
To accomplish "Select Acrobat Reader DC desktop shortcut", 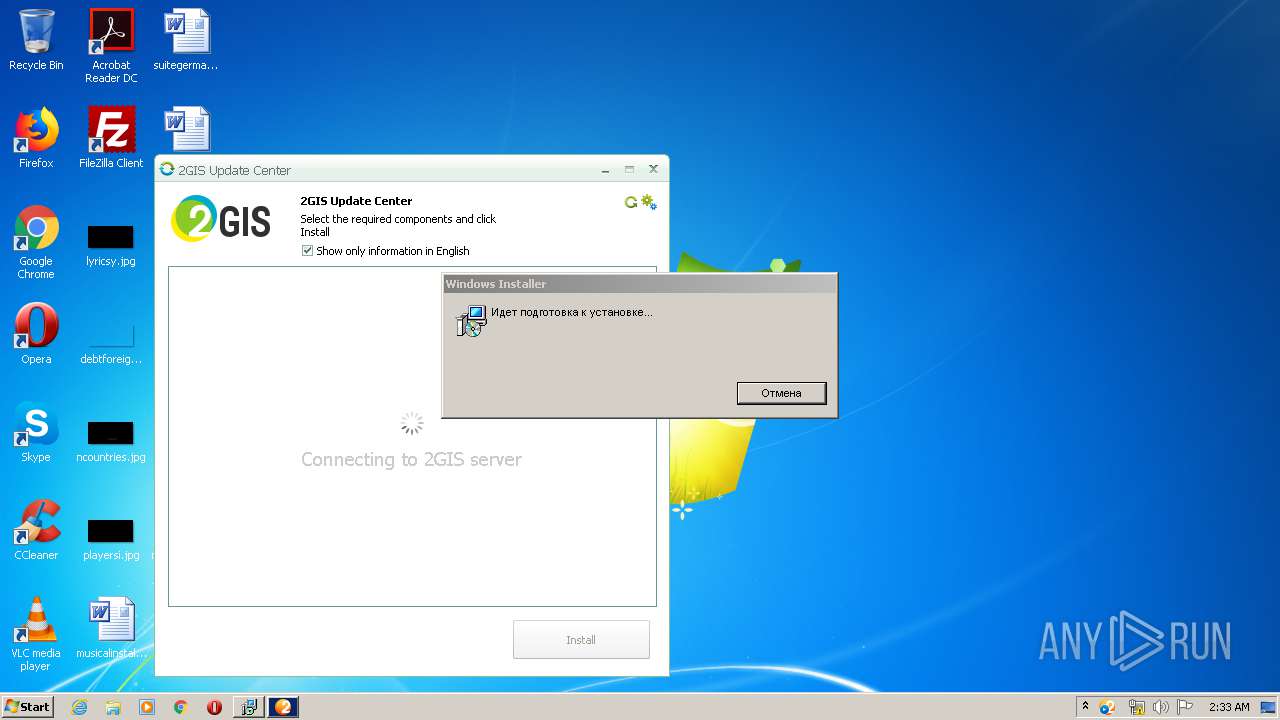I will tap(111, 46).
